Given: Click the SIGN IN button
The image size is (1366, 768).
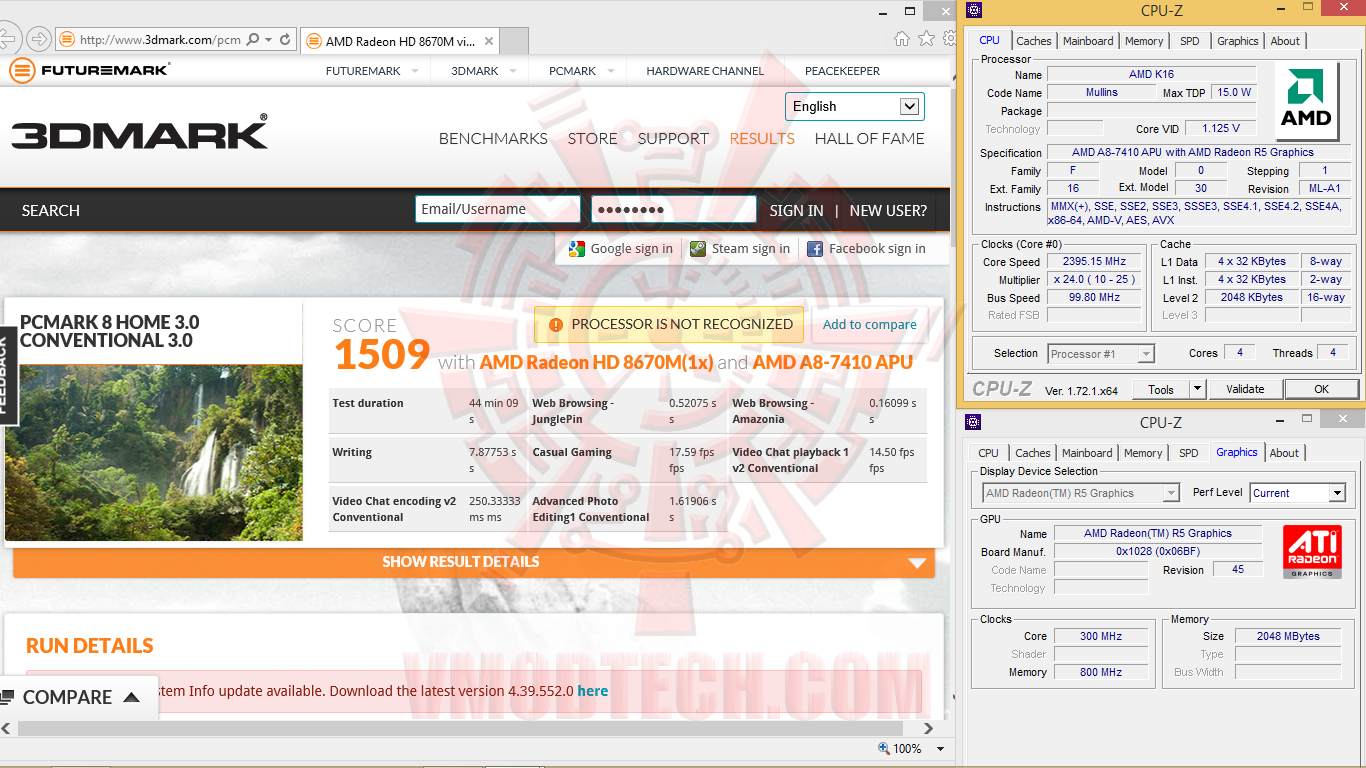Looking at the screenshot, I should [x=797, y=211].
